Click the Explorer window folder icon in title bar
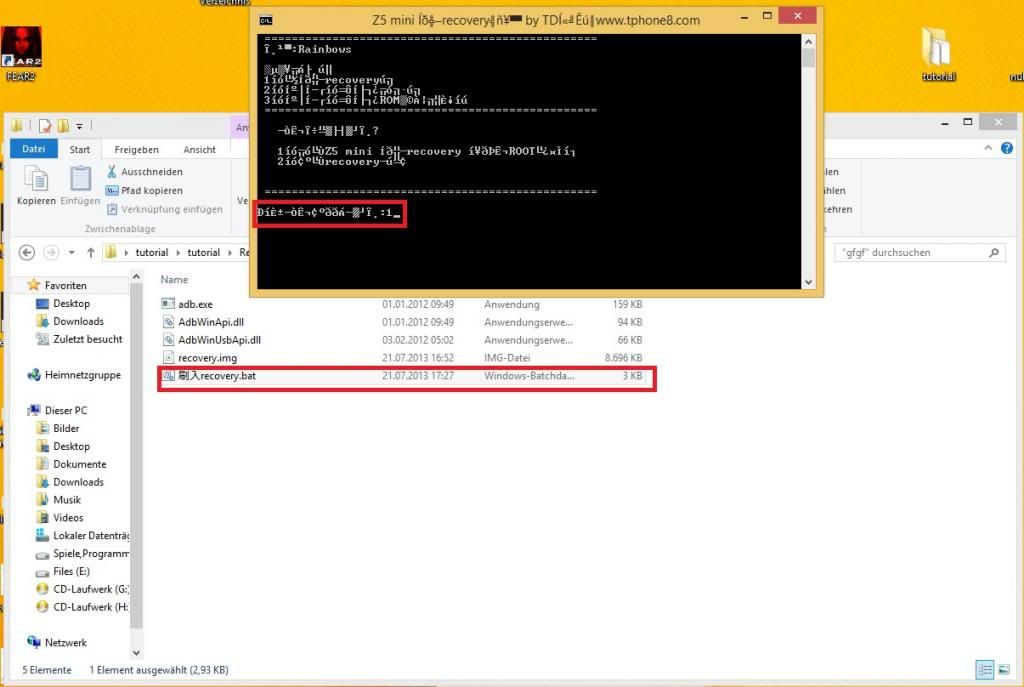The height and width of the screenshot is (687, 1024). click(16, 125)
